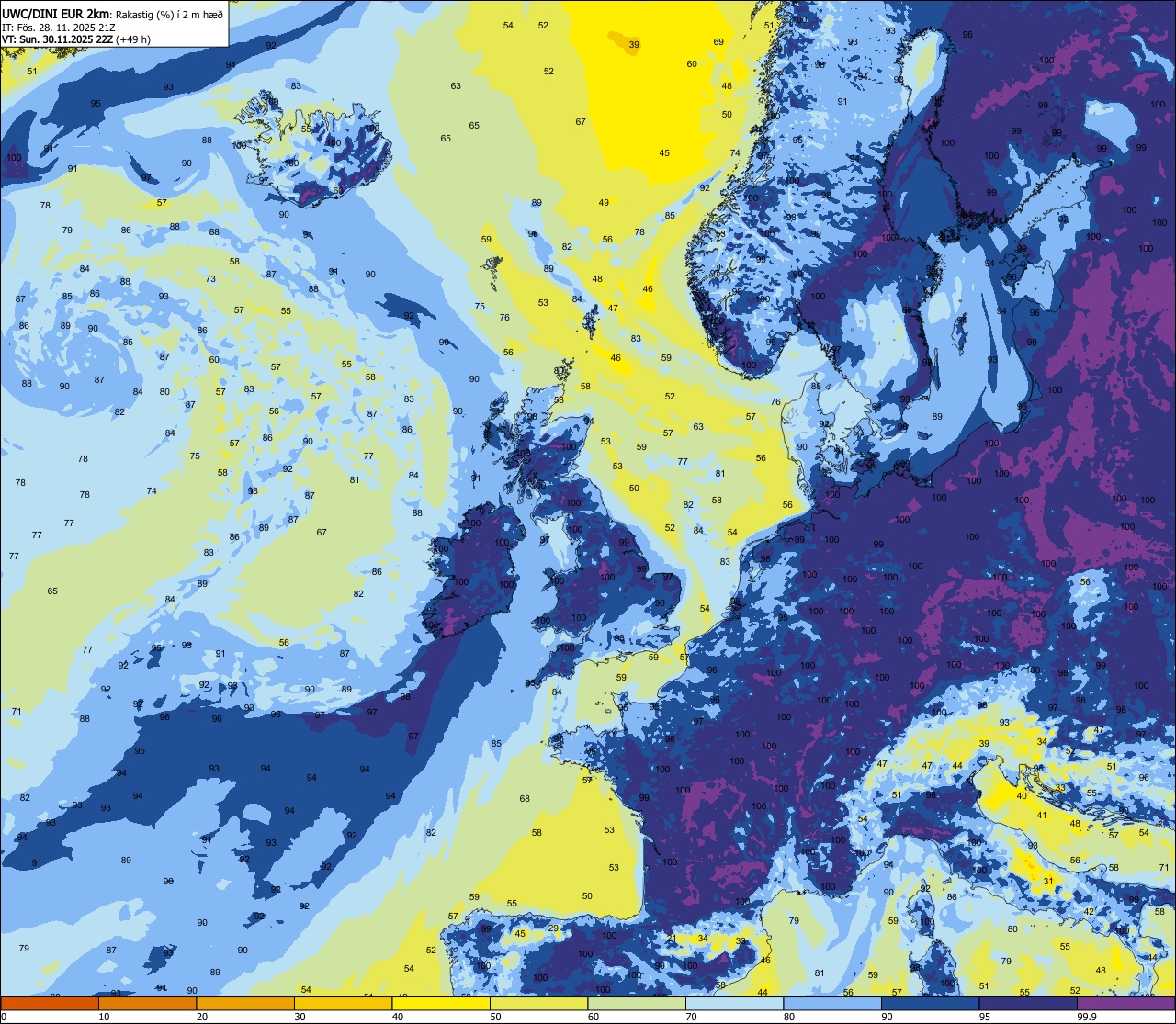Select the 30–40 golden legend swatch

point(343,1004)
